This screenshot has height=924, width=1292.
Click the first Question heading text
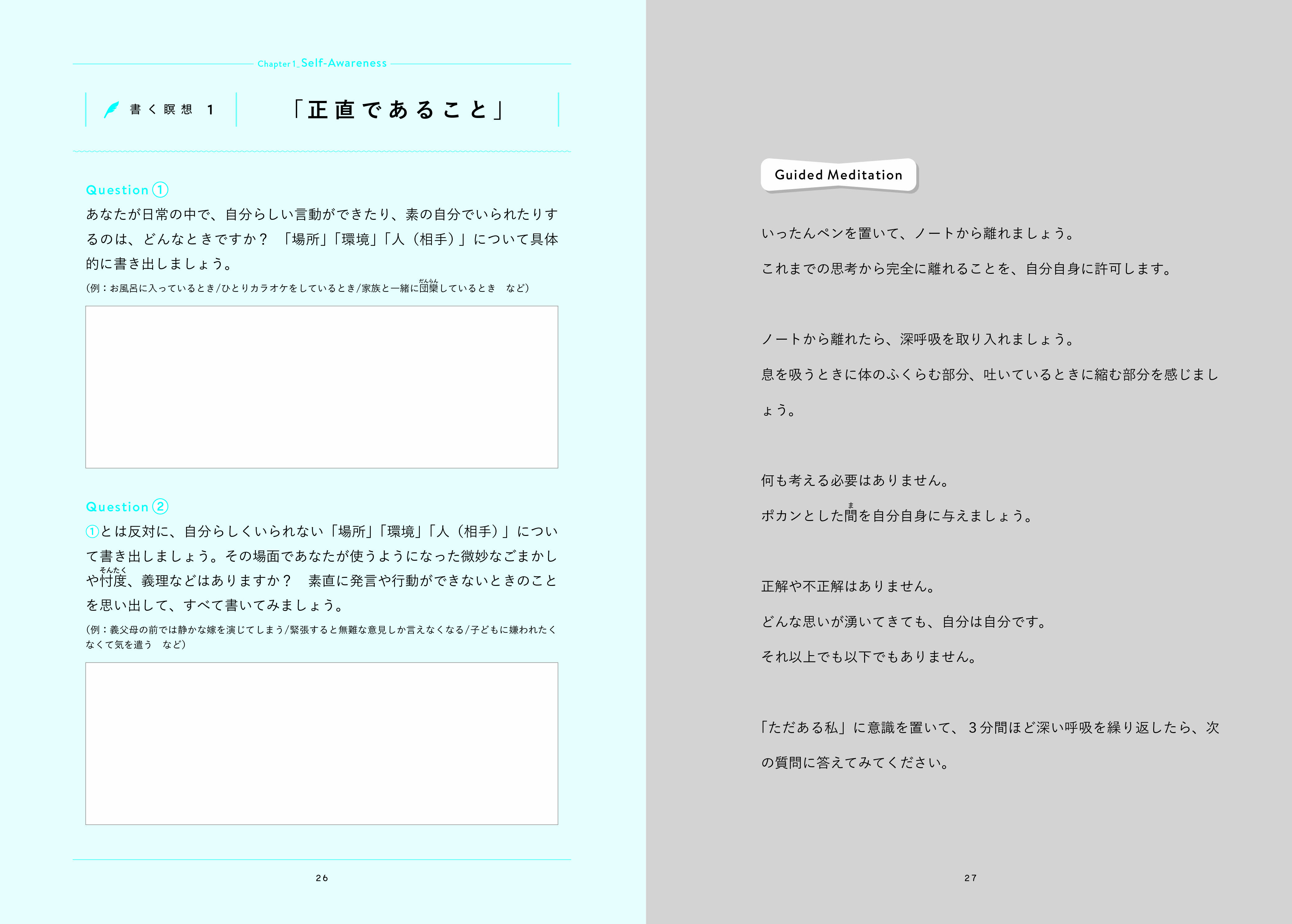click(117, 190)
